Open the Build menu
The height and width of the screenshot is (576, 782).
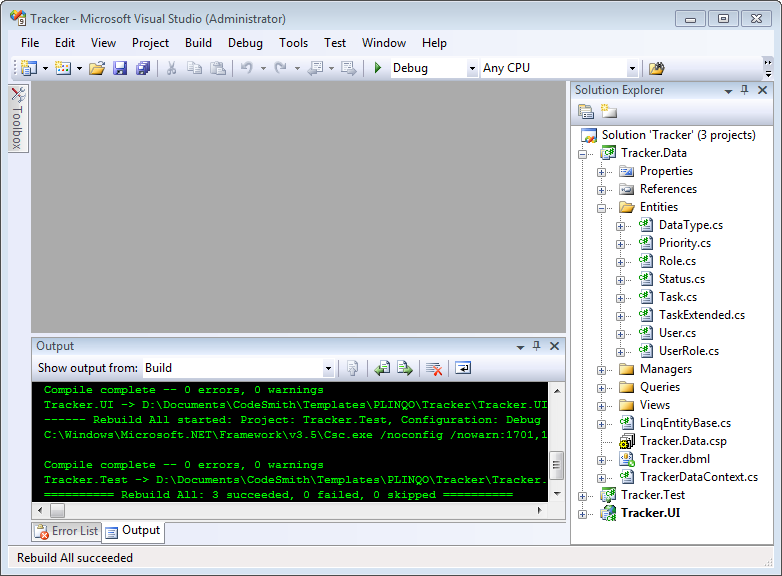(x=198, y=43)
